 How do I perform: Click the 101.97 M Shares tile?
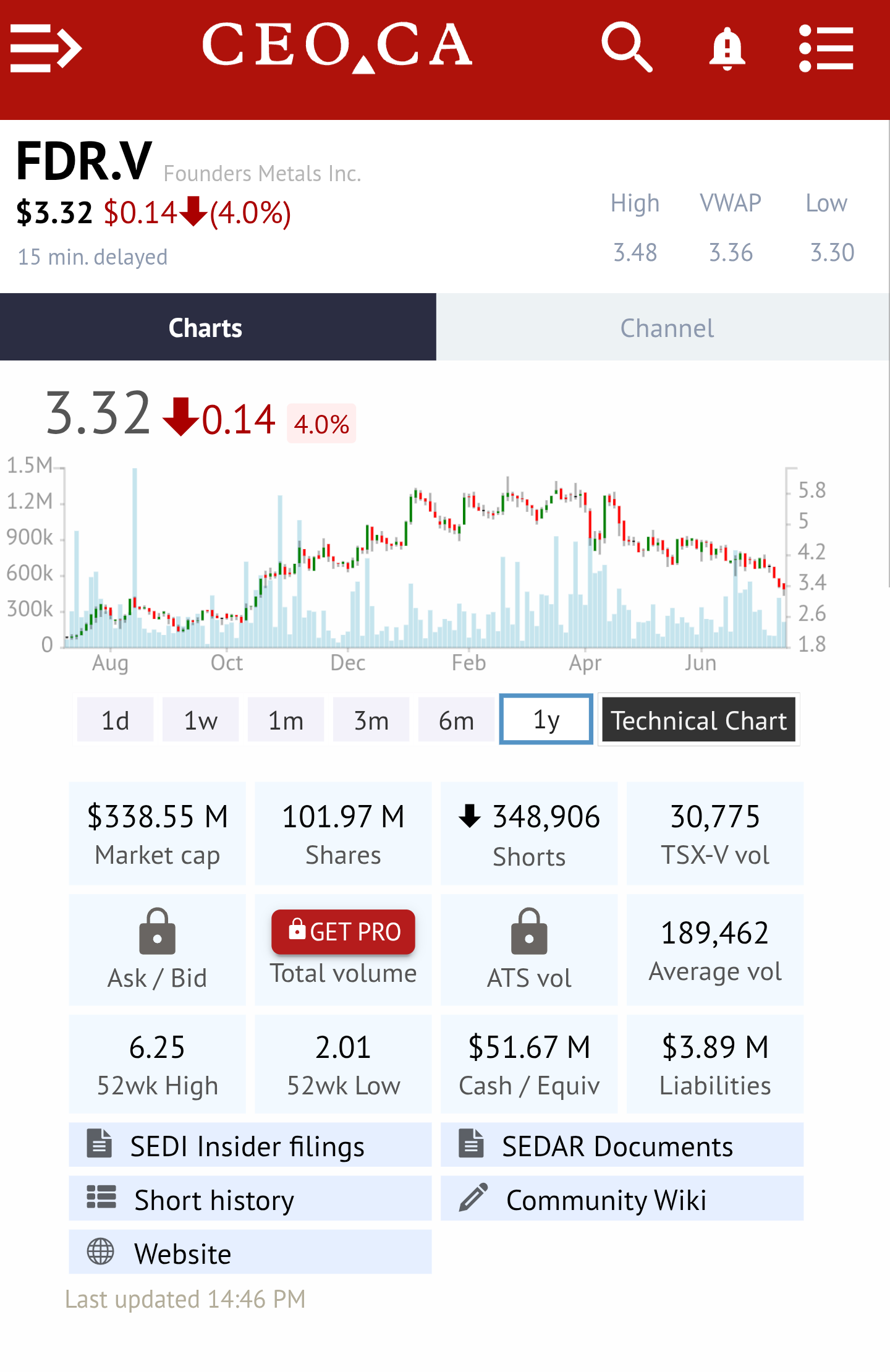(343, 833)
